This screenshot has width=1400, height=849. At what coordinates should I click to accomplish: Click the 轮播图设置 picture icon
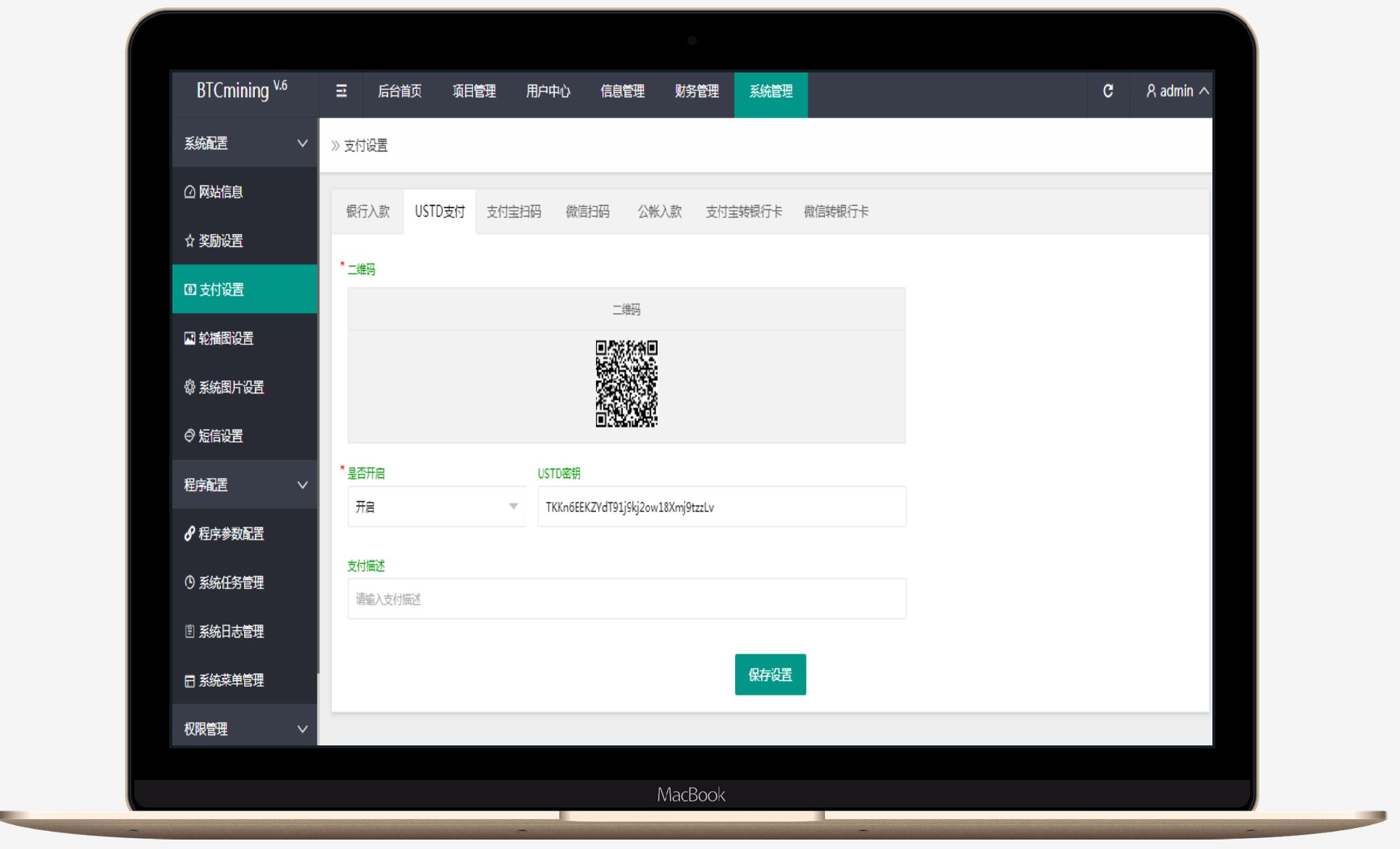click(x=190, y=338)
